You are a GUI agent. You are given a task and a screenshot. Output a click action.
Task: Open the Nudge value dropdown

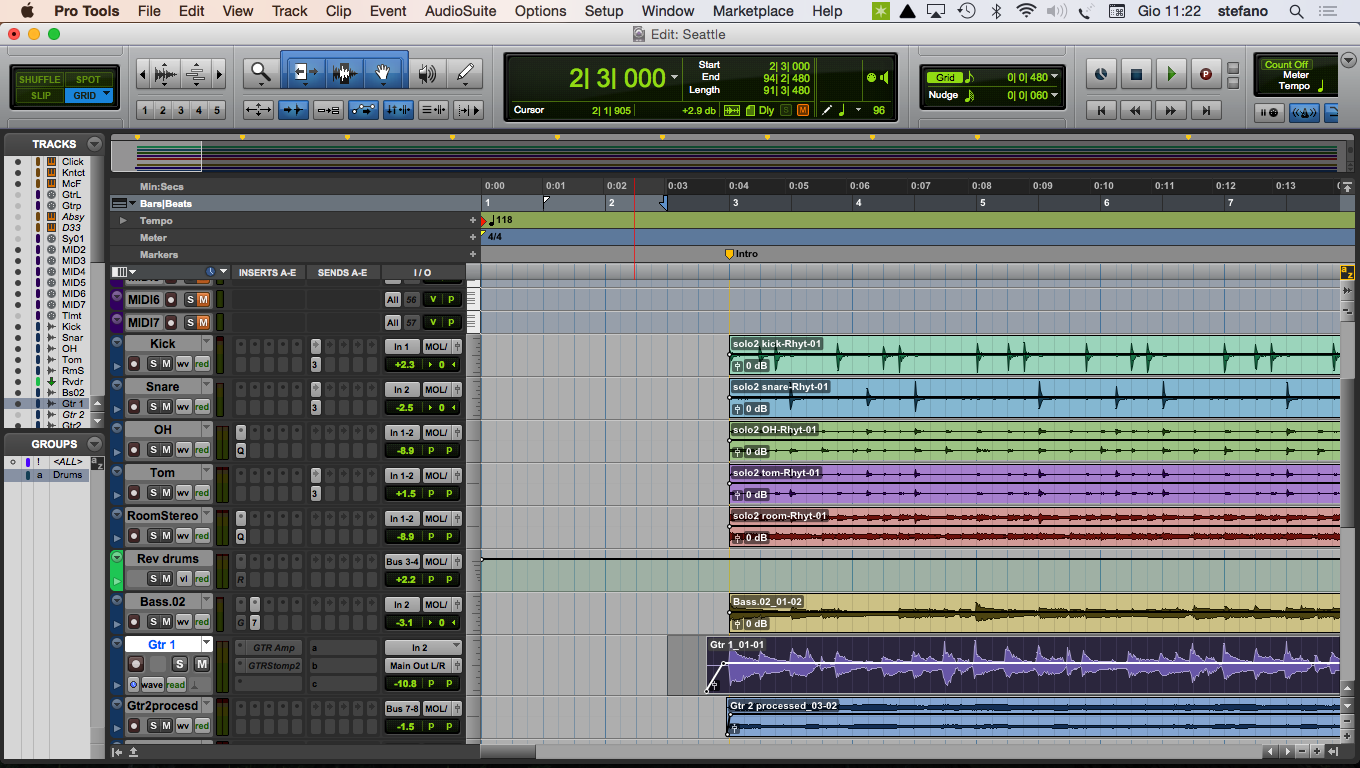click(x=1054, y=95)
